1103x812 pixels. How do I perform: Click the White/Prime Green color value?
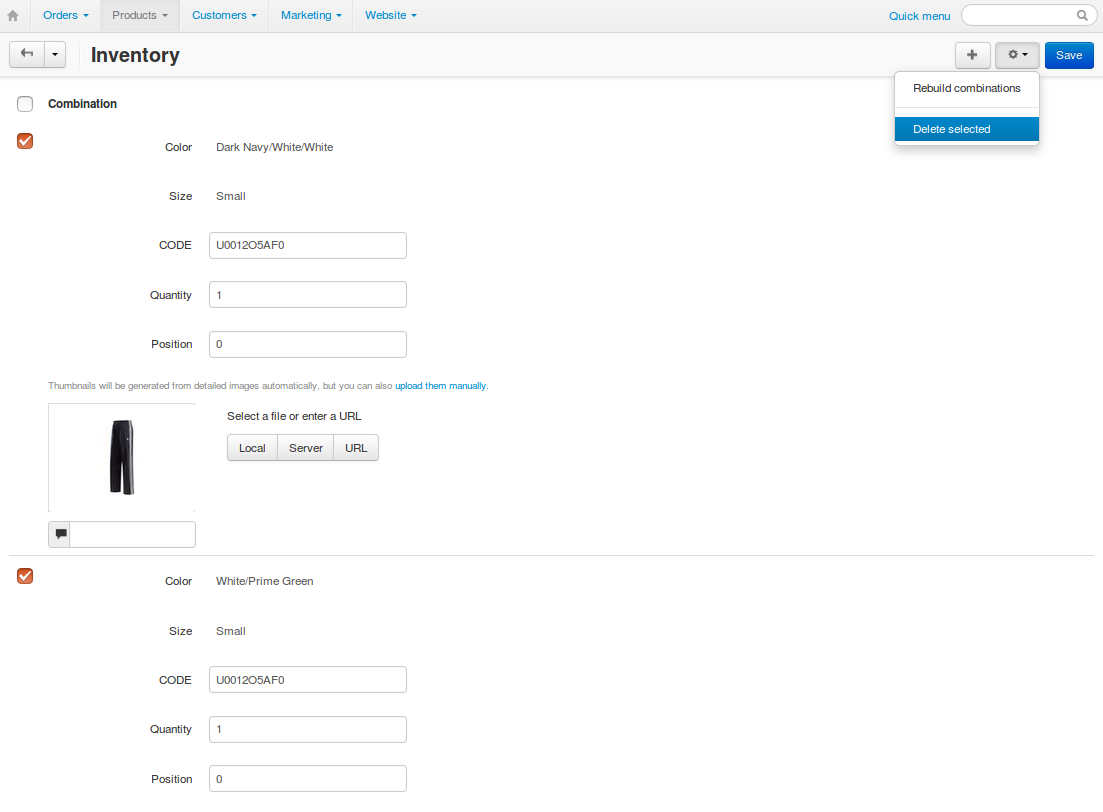[x=264, y=581]
